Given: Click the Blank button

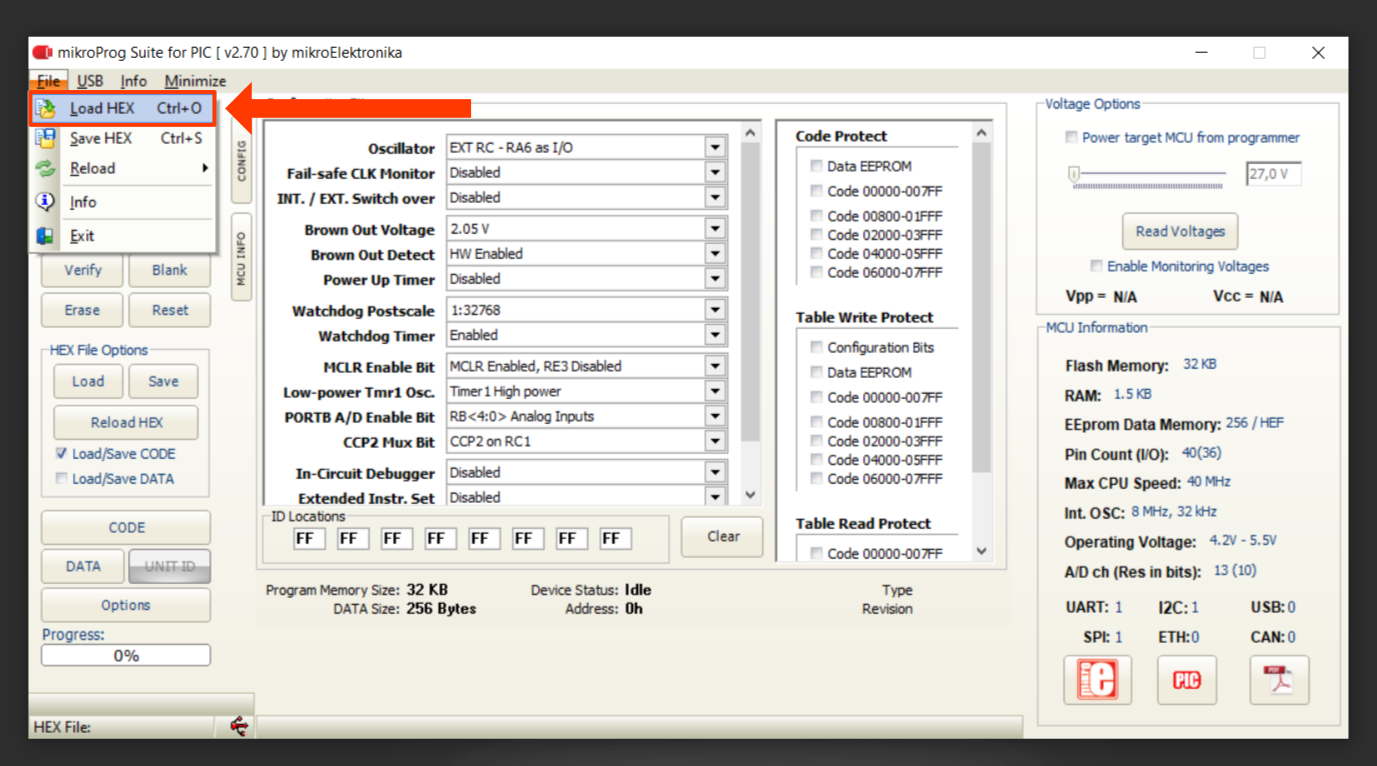Looking at the screenshot, I should pos(169,270).
